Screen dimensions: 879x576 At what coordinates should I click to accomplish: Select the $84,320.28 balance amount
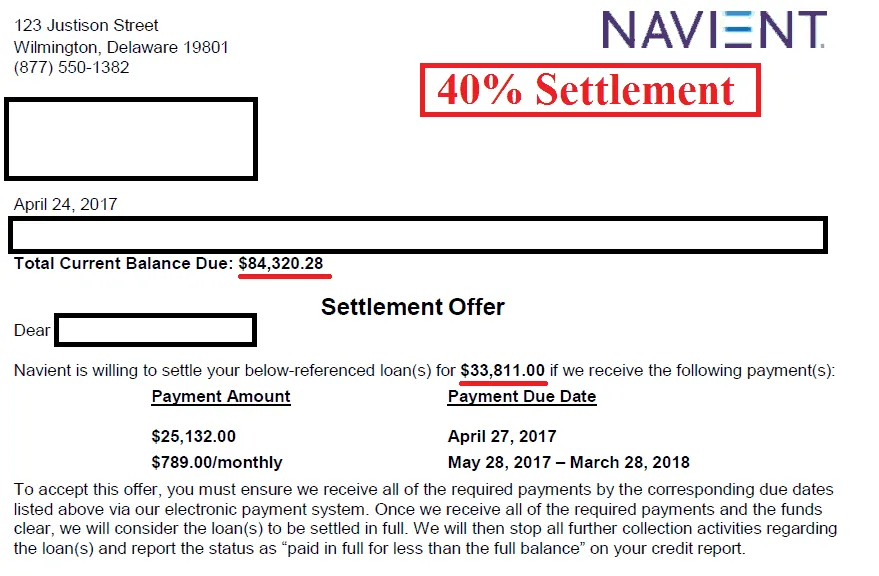coord(281,264)
